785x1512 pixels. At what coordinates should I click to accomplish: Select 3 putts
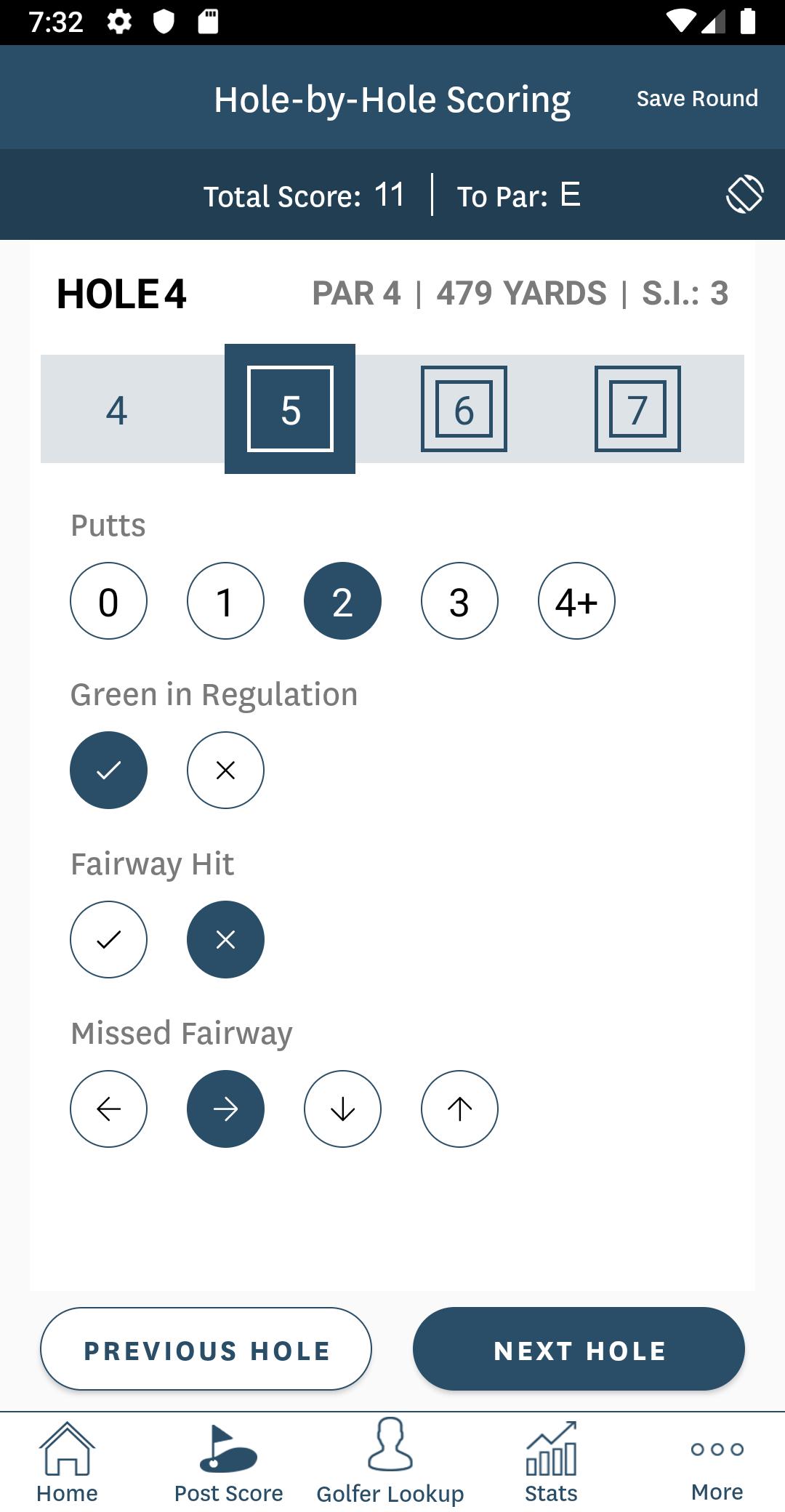pos(459,600)
